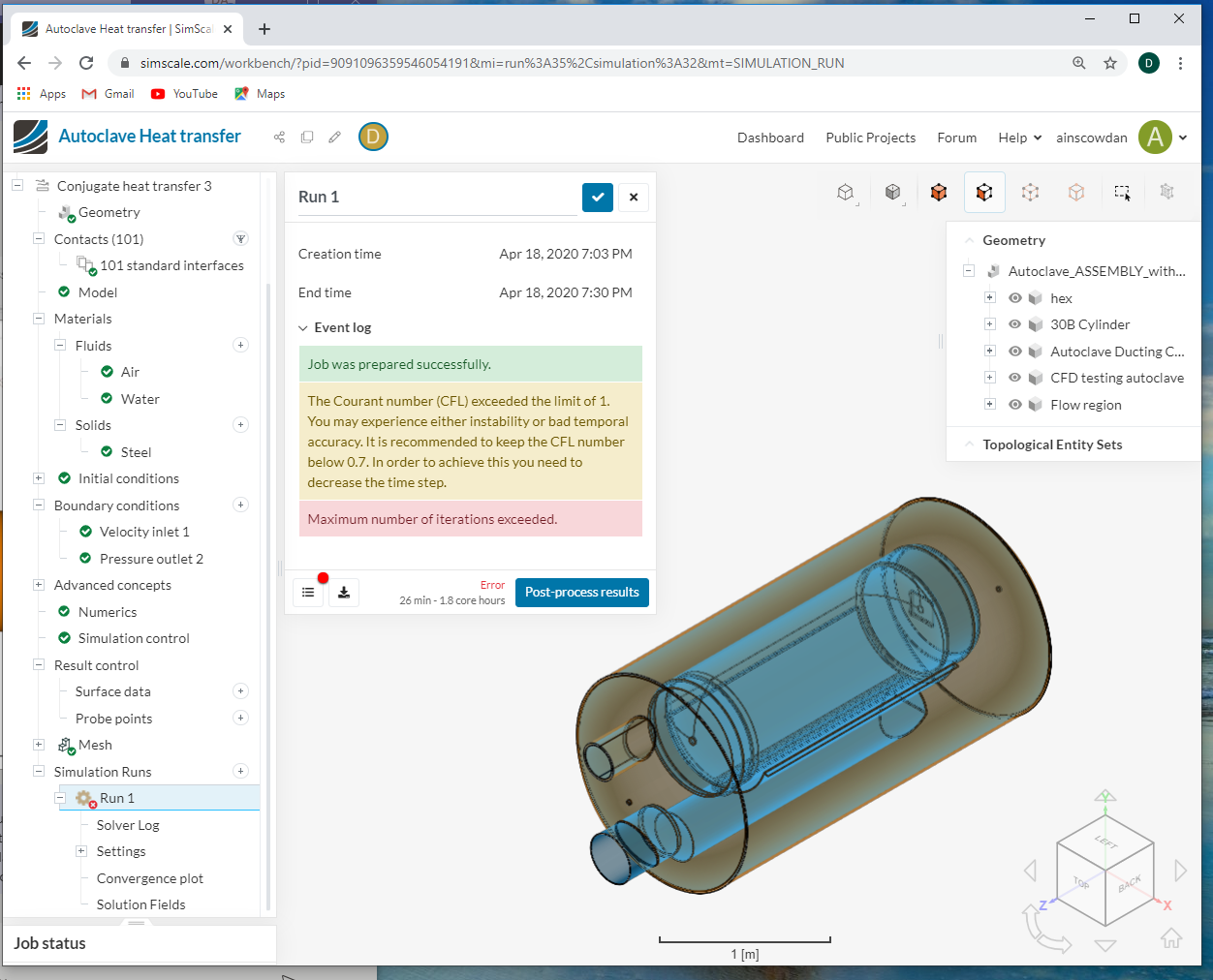Confirm Run 1 with the checkmark button
Screen dimensions: 1213x980
(598, 198)
